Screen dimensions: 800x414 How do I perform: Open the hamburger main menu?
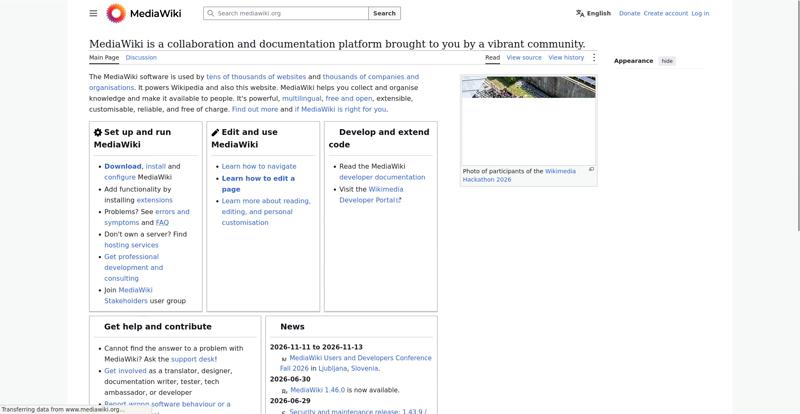93,13
